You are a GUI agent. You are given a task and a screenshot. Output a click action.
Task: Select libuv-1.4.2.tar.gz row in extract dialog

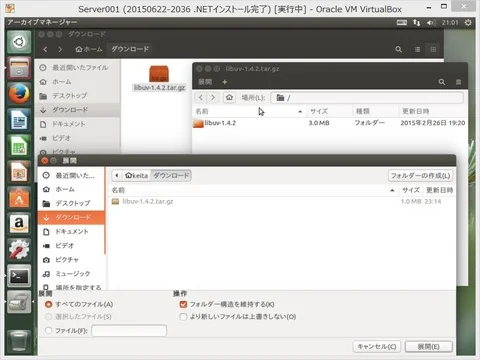coord(281,202)
